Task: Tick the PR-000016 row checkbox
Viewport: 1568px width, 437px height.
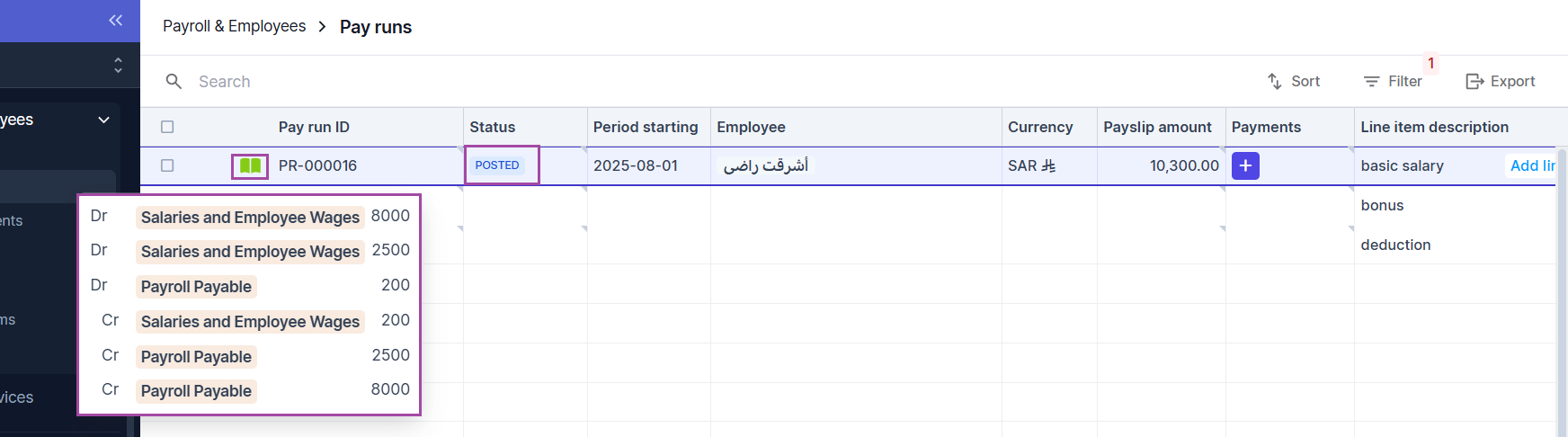Action: click(x=167, y=165)
